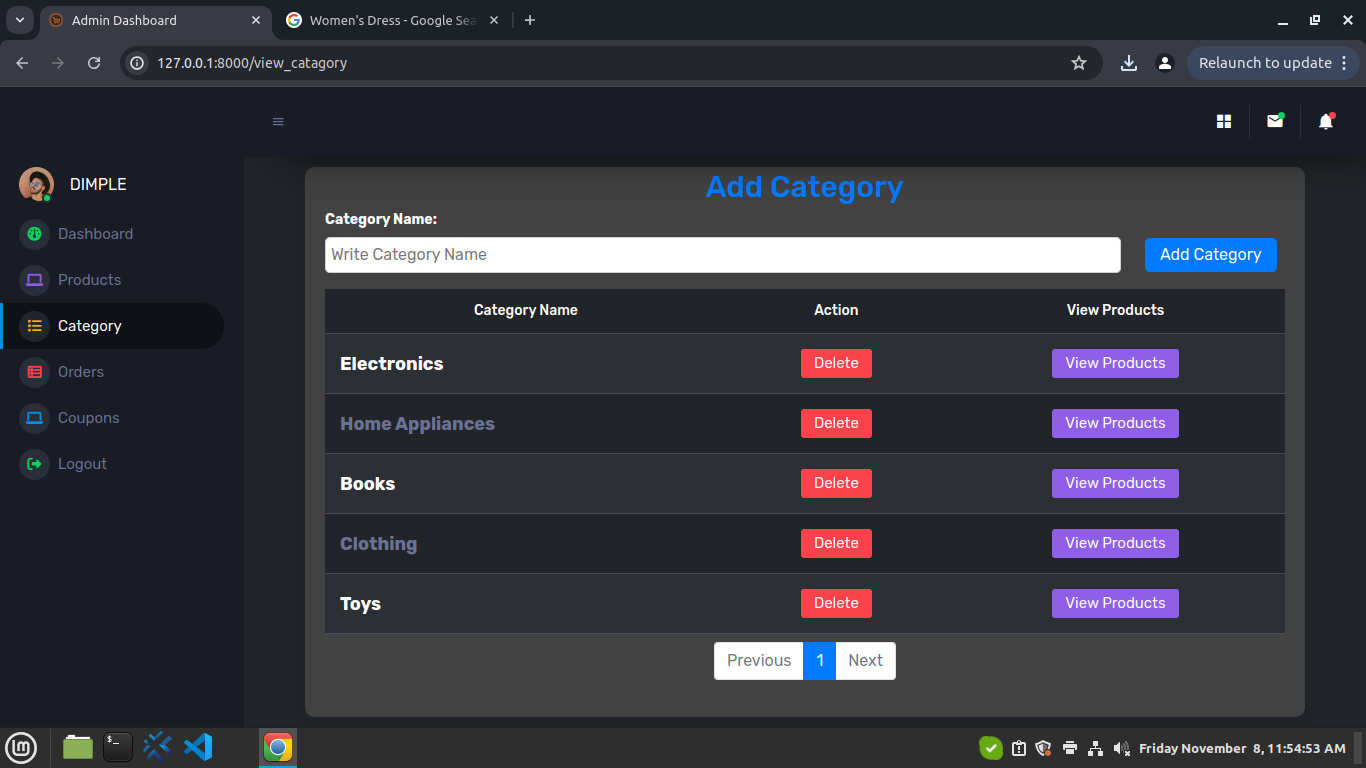Screen dimensions: 1366x768
Task: Open Visual Studio Code from taskbar
Action: pos(198,746)
